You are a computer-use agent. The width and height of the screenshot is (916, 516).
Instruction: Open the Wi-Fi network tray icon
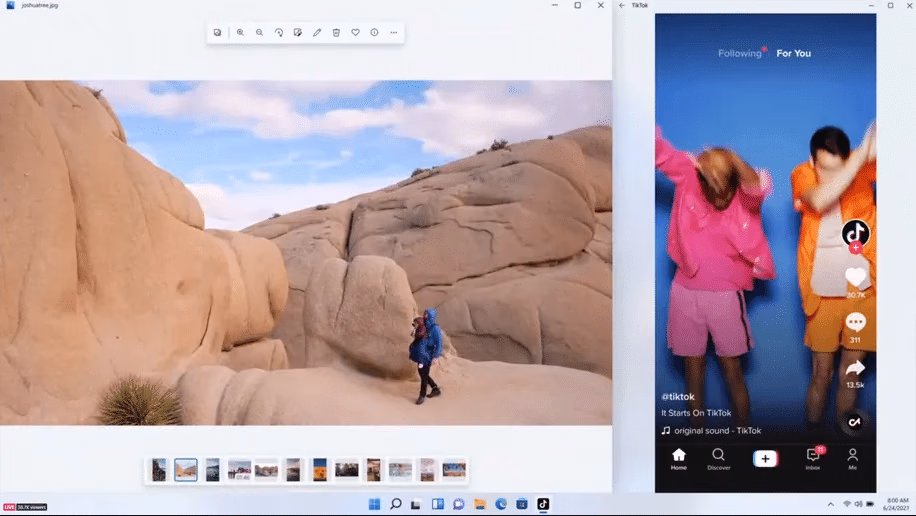pyautogui.click(x=847, y=504)
